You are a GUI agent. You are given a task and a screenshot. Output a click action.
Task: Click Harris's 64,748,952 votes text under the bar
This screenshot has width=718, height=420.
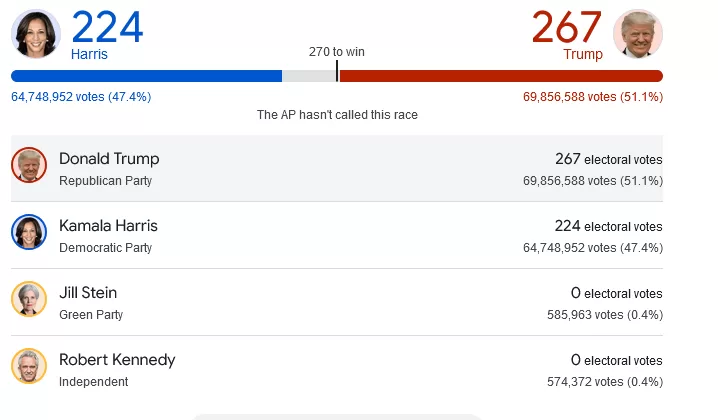point(81,97)
